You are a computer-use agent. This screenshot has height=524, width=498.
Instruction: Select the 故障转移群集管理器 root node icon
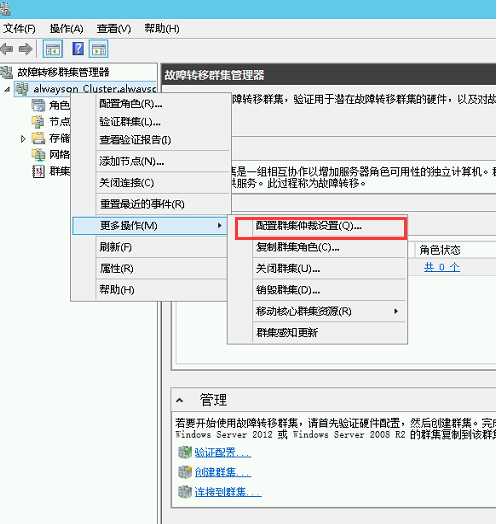(x=7, y=73)
